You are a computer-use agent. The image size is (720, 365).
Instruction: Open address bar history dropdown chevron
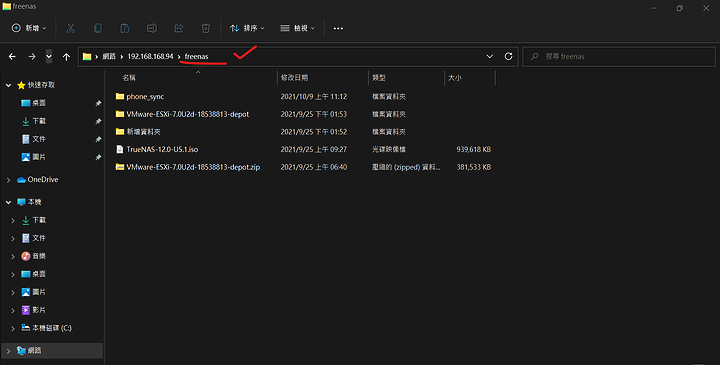489,56
